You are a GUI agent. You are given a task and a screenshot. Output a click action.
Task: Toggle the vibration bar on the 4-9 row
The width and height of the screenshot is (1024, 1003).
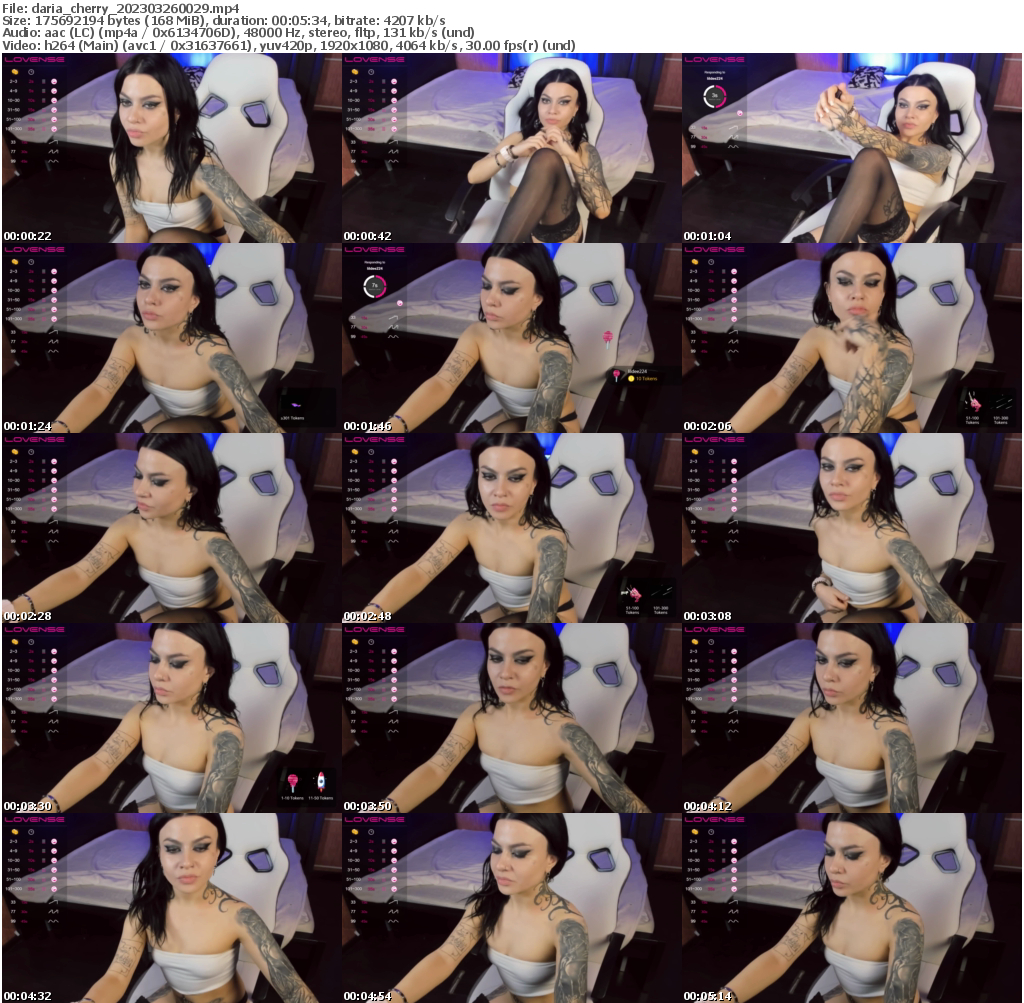click(x=44, y=90)
